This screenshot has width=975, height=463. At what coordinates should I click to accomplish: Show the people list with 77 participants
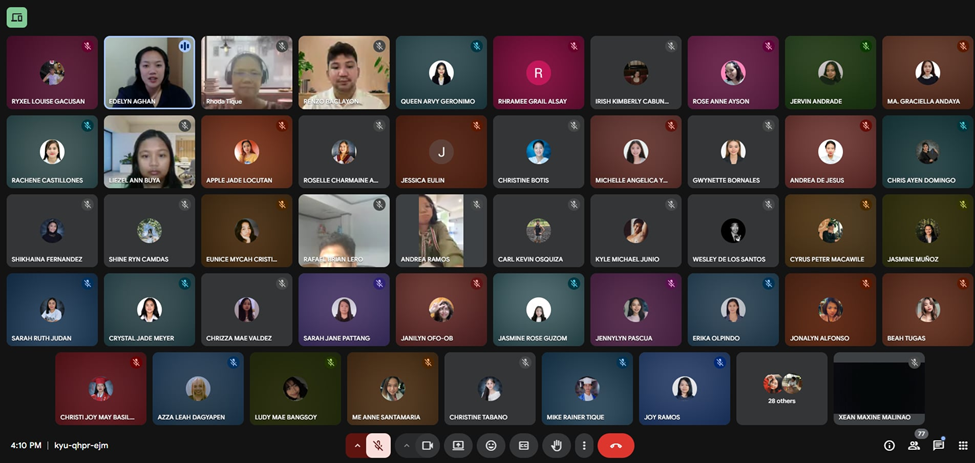914,445
